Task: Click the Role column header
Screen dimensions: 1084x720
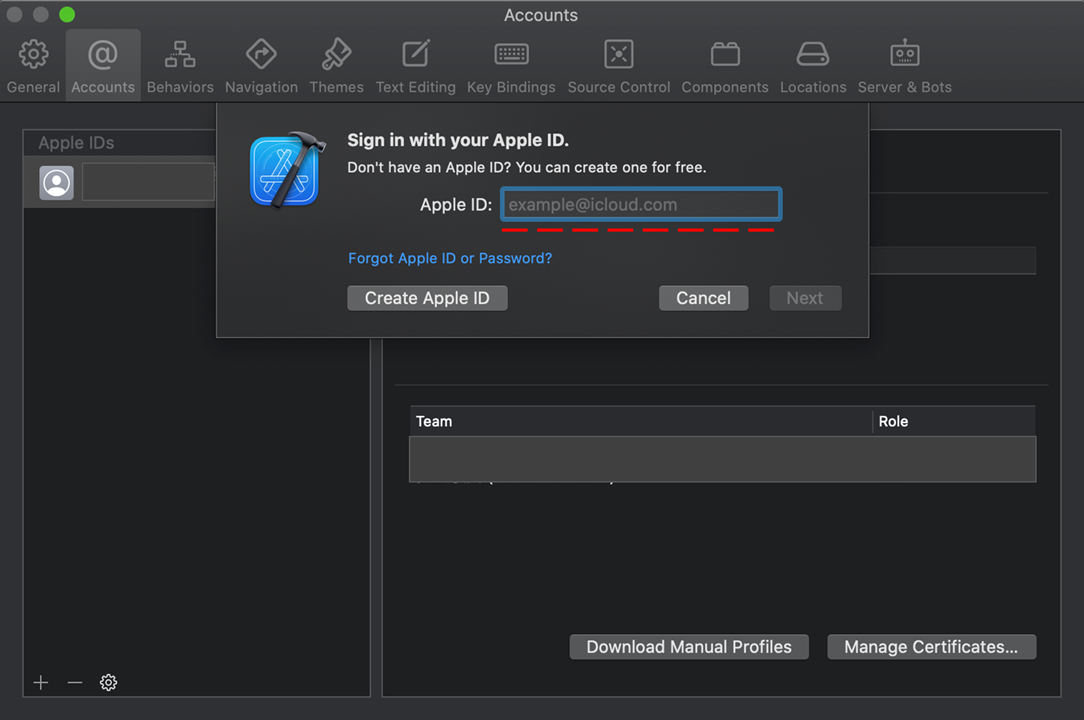Action: tap(955, 421)
